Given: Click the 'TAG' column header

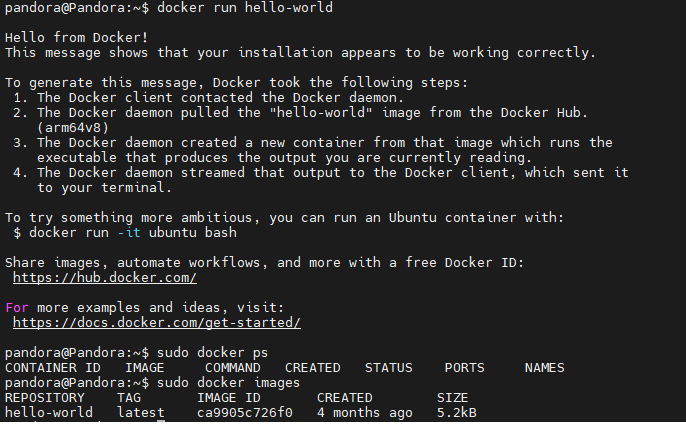Looking at the screenshot, I should (x=129, y=398).
